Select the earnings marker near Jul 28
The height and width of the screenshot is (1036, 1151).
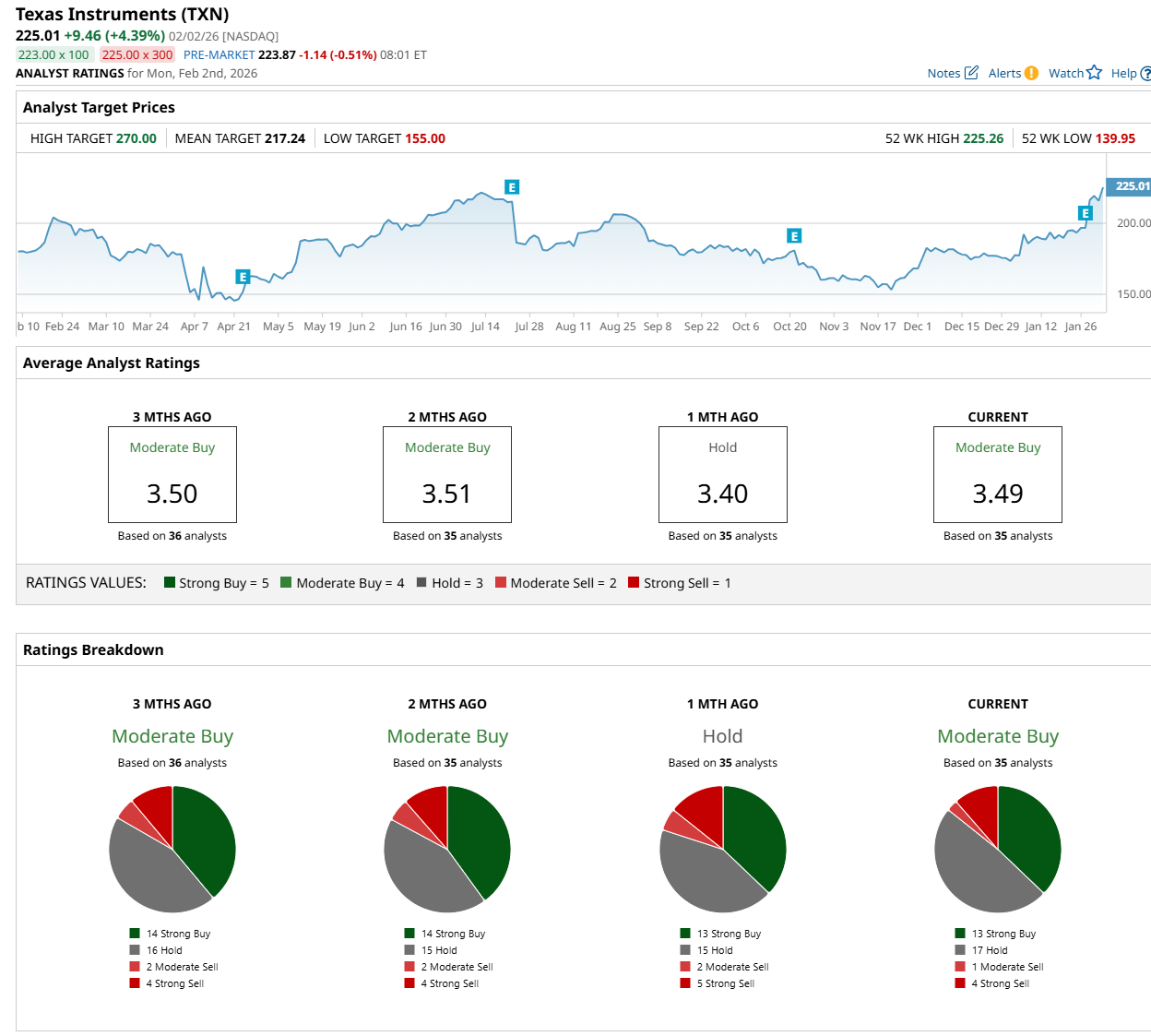click(512, 187)
